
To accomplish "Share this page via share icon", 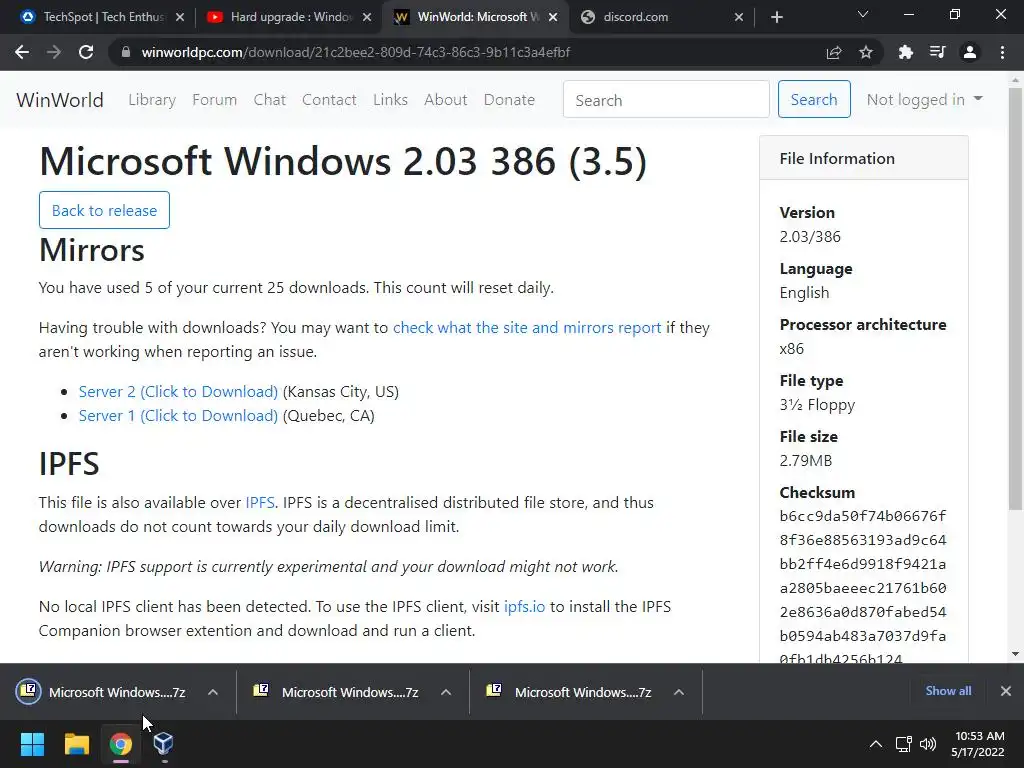I will [x=834, y=52].
